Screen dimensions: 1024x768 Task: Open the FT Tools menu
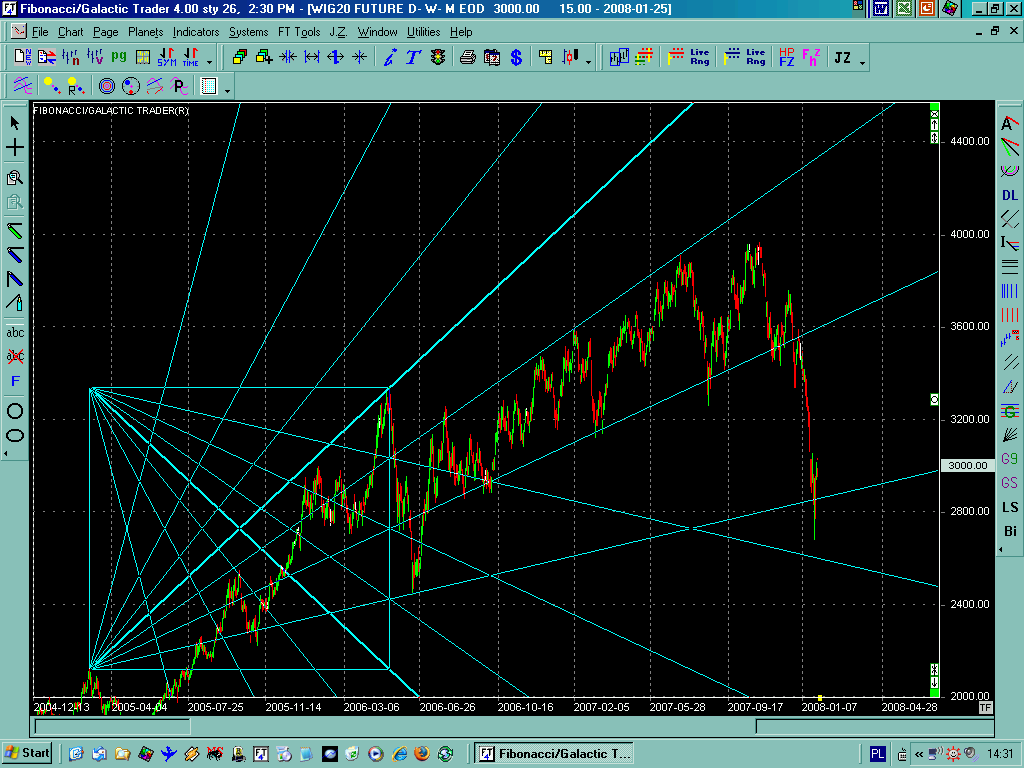[299, 32]
